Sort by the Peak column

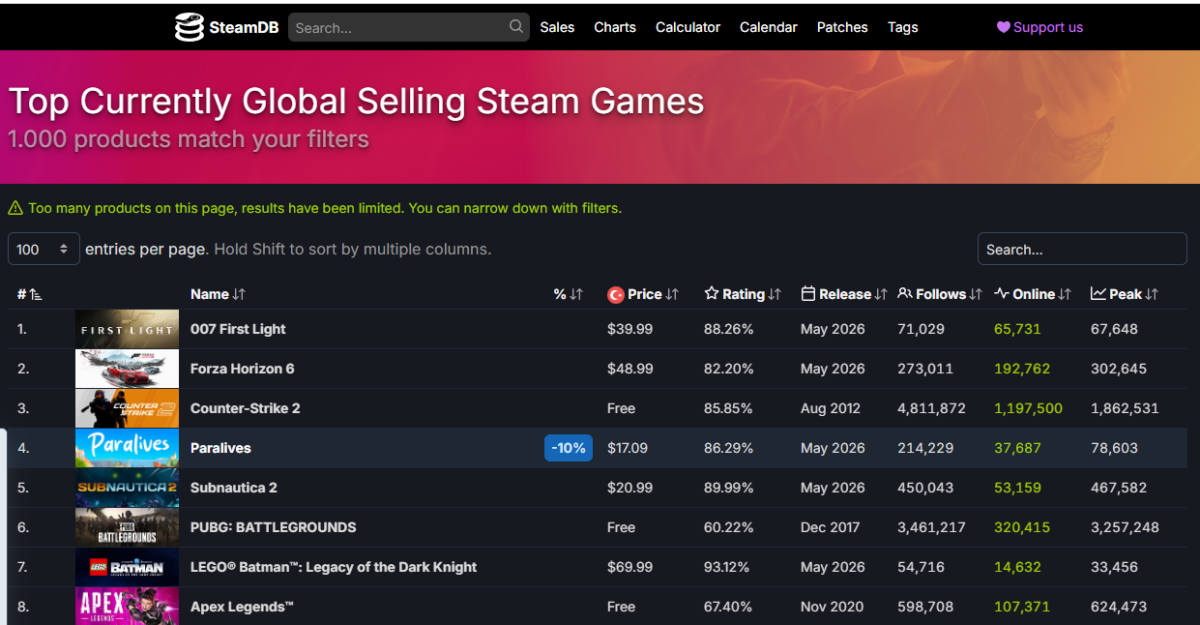(1124, 294)
